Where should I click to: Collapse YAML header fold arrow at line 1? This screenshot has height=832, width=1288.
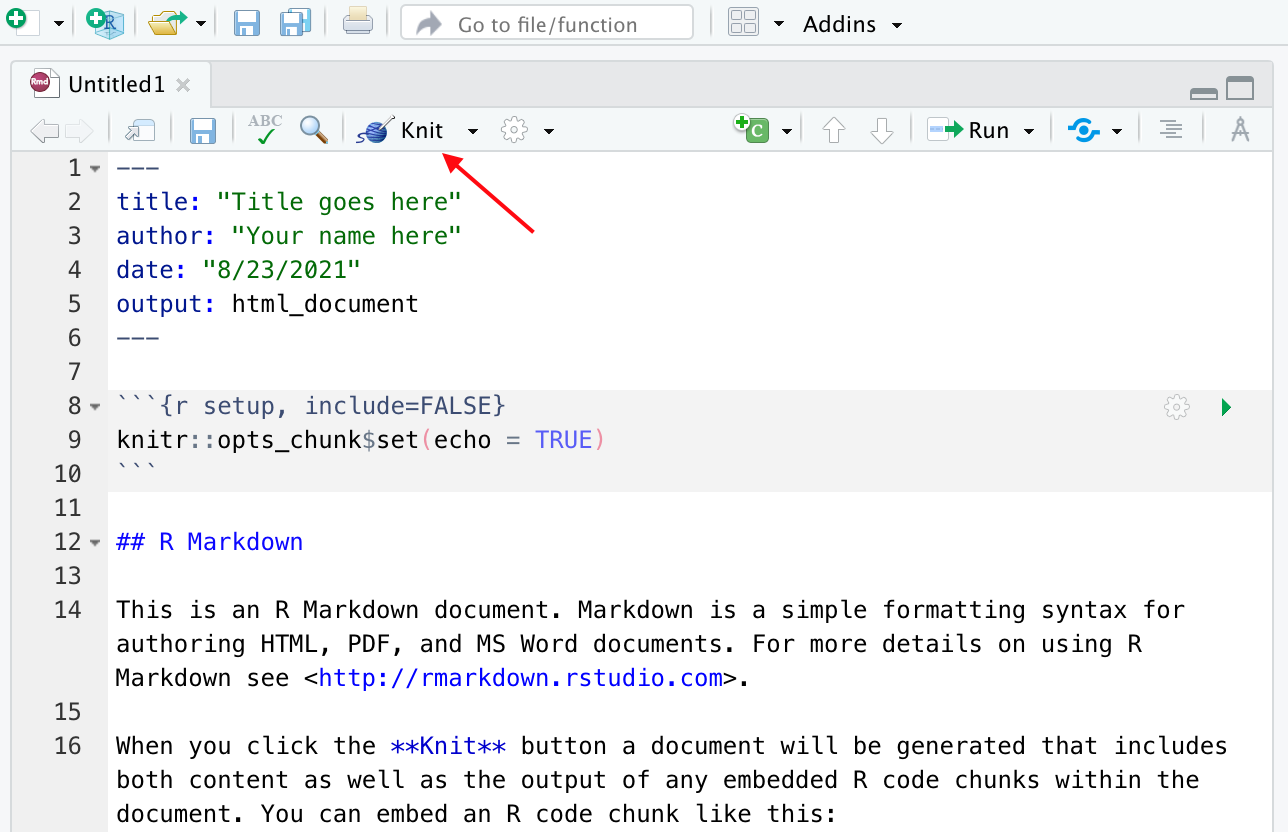(x=95, y=169)
